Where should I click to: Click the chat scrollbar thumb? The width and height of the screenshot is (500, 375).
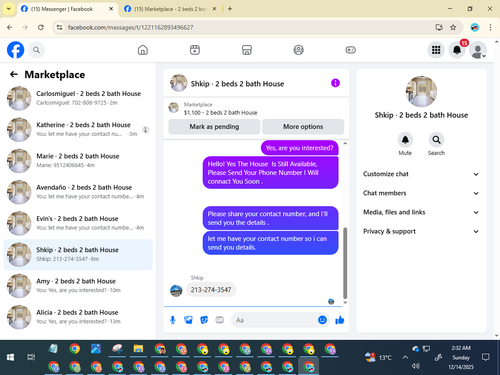click(345, 263)
